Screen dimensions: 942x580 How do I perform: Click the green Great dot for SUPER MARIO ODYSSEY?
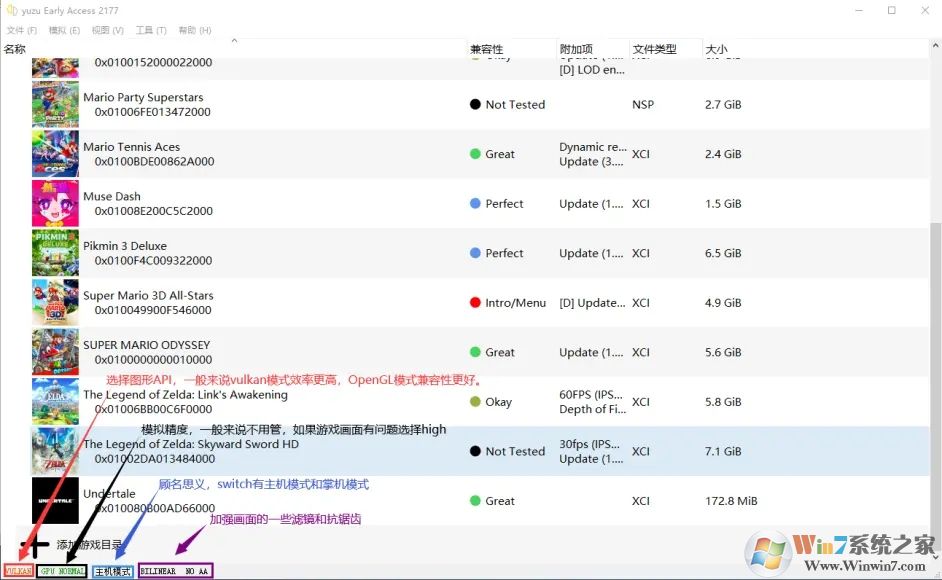475,352
